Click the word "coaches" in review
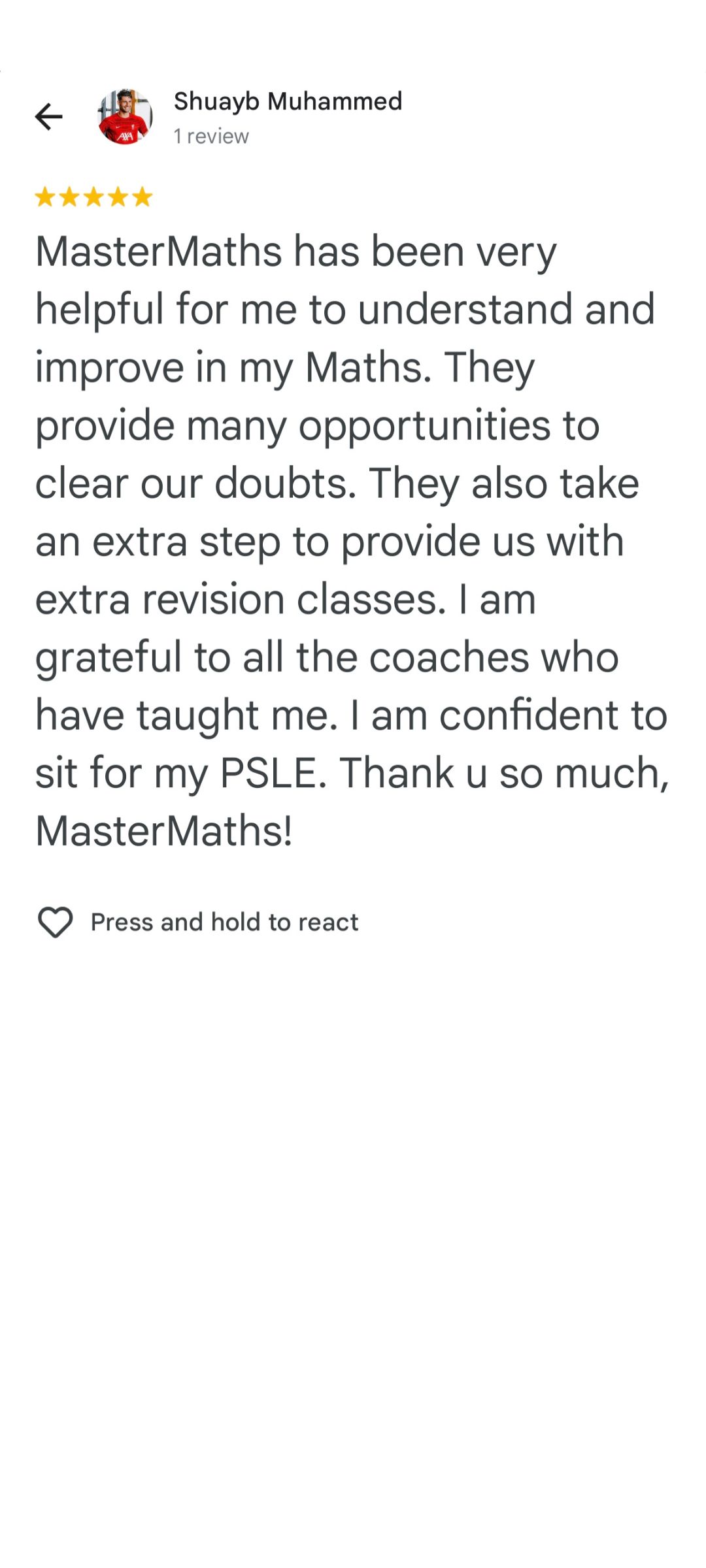 click(x=448, y=657)
